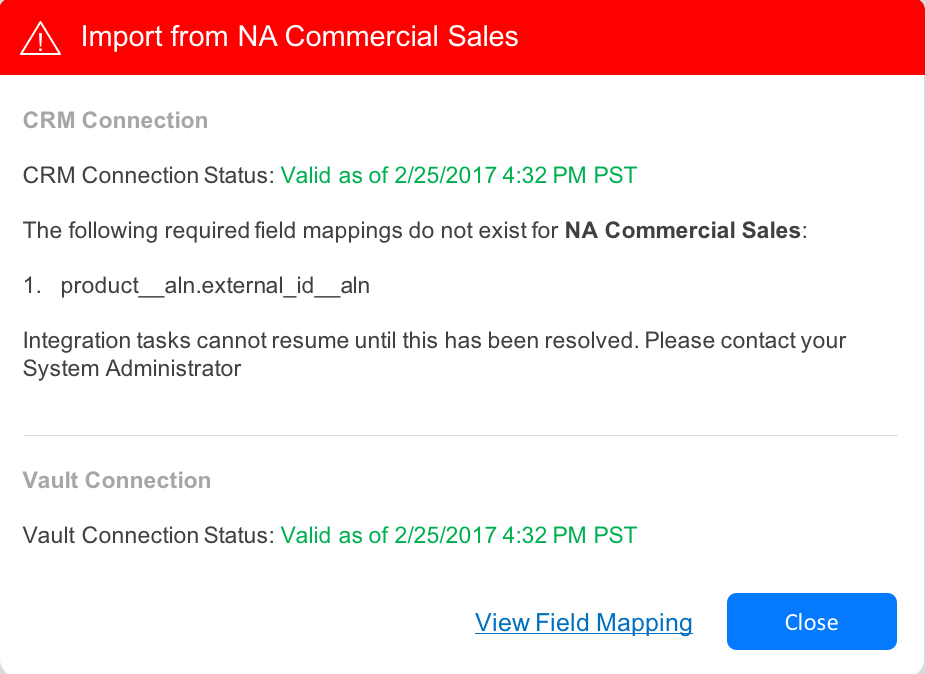The width and height of the screenshot is (926, 674).
Task: Click the 'Please contact your' text
Action: click(745, 341)
